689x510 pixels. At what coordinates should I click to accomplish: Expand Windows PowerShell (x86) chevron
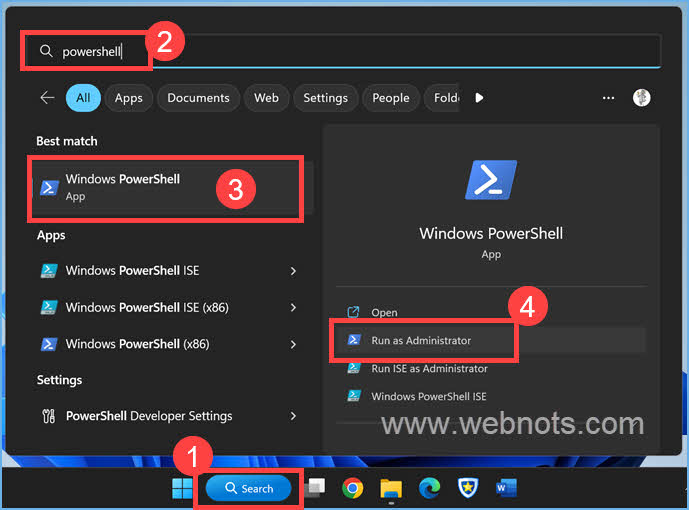[x=293, y=344]
